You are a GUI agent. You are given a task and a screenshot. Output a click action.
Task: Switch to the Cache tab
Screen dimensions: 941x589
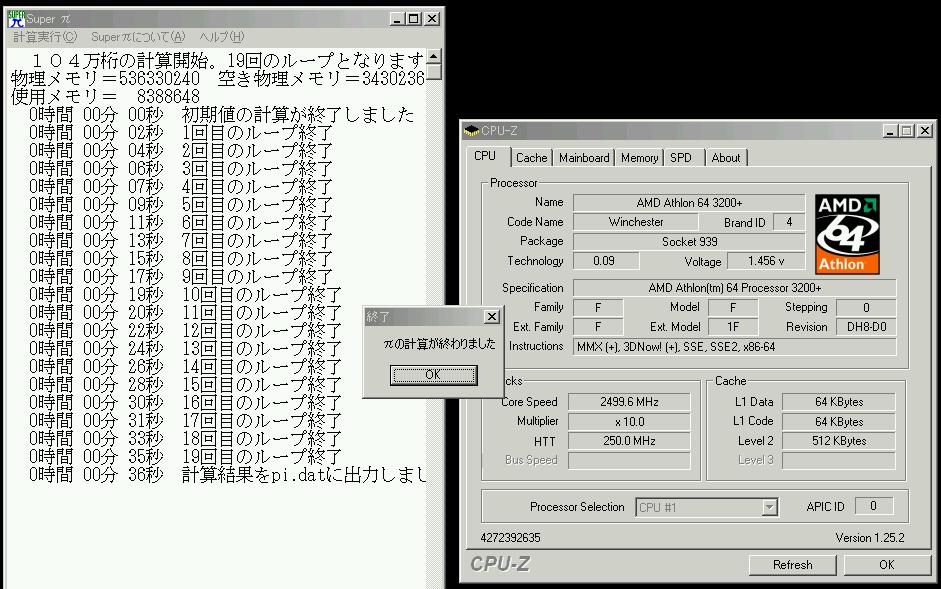[532, 158]
